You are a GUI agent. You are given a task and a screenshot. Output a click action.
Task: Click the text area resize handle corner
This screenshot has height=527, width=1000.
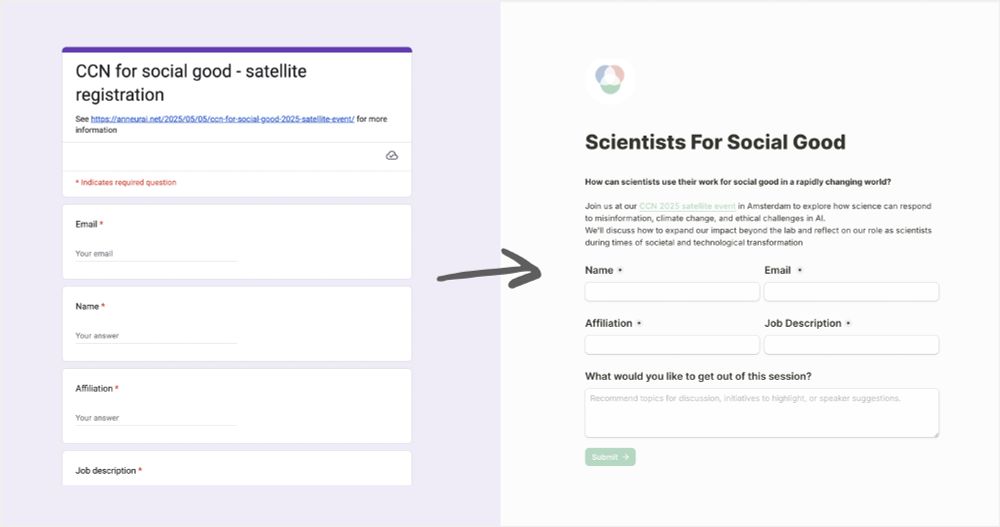click(x=935, y=434)
